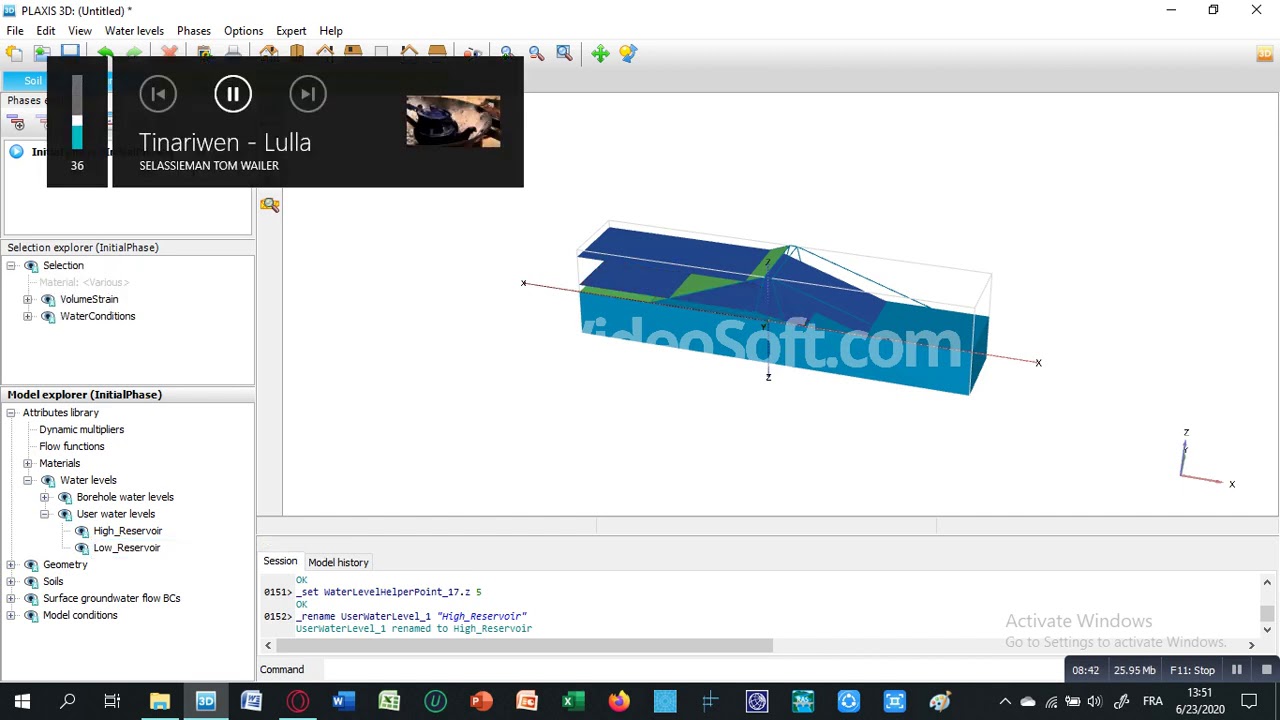1280x720 pixels.
Task: Click the selection tool icon beside the 3D view
Action: click(269, 205)
